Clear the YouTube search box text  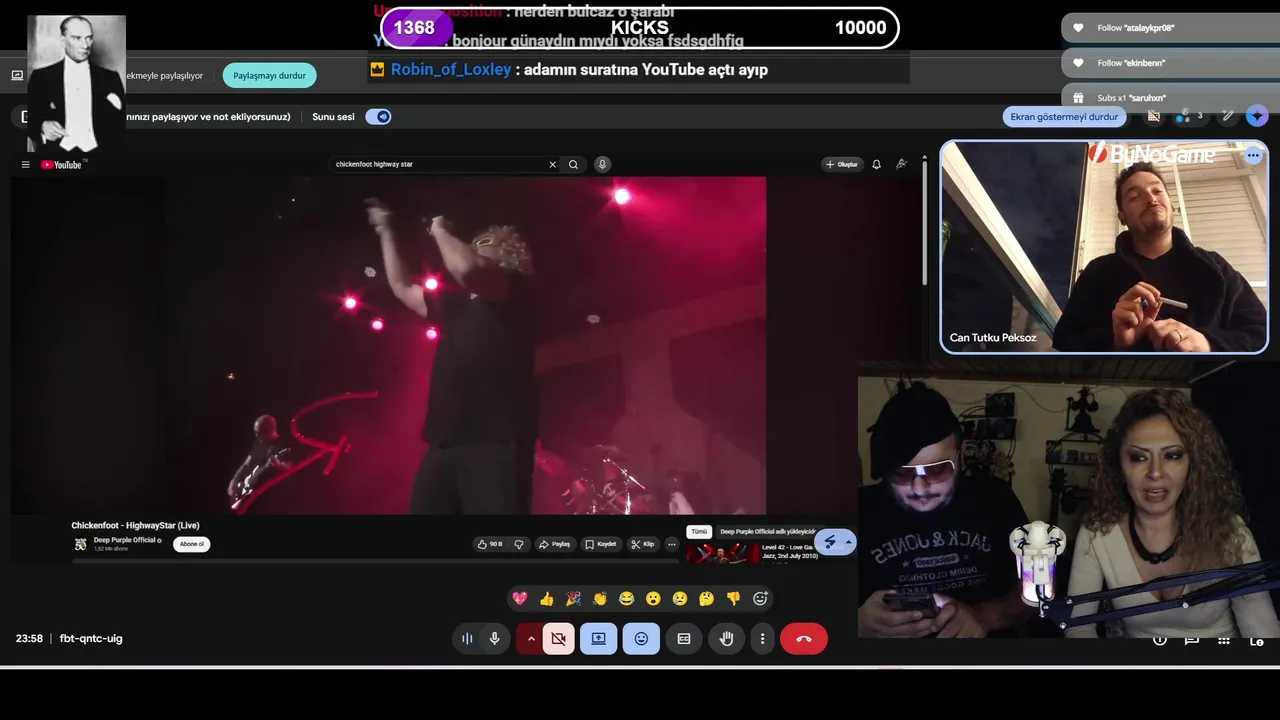(552, 165)
